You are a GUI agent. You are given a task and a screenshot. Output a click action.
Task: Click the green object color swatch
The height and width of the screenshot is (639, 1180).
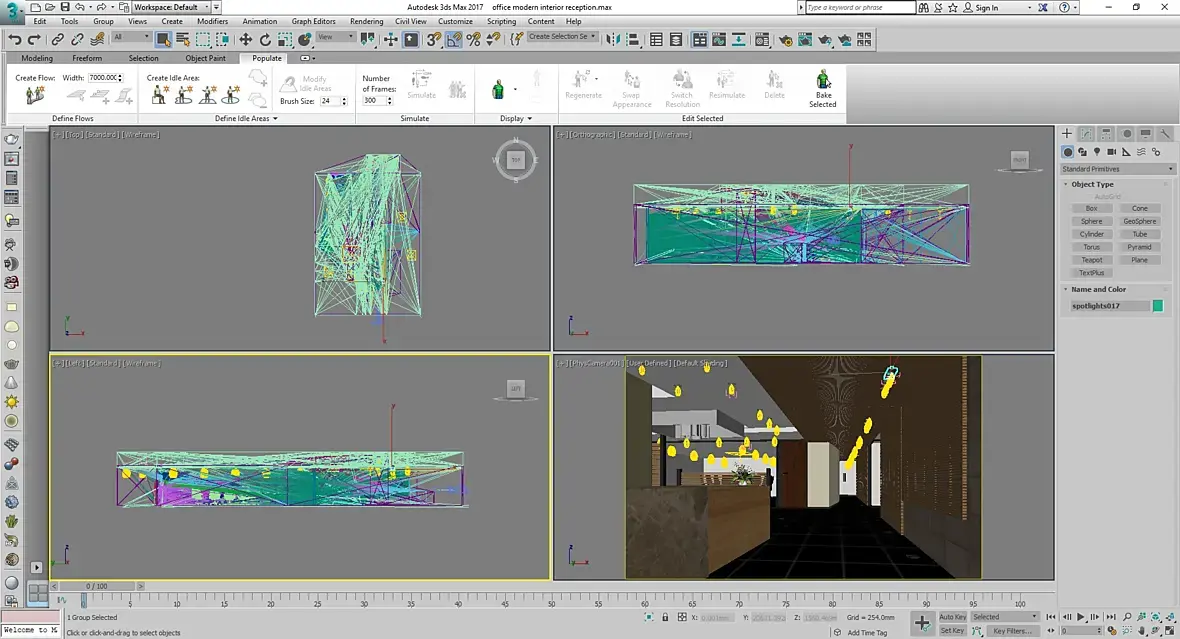(1158, 306)
